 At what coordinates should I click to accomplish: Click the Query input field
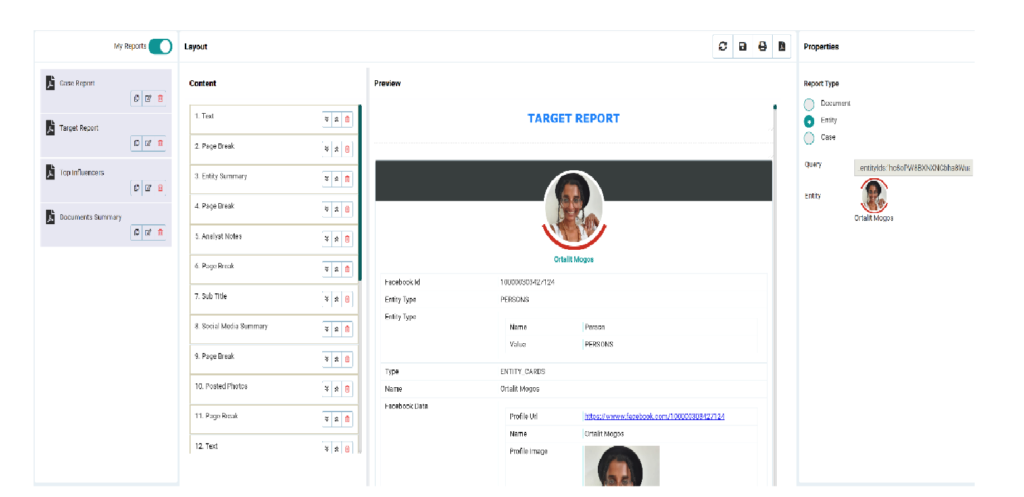click(x=913, y=168)
